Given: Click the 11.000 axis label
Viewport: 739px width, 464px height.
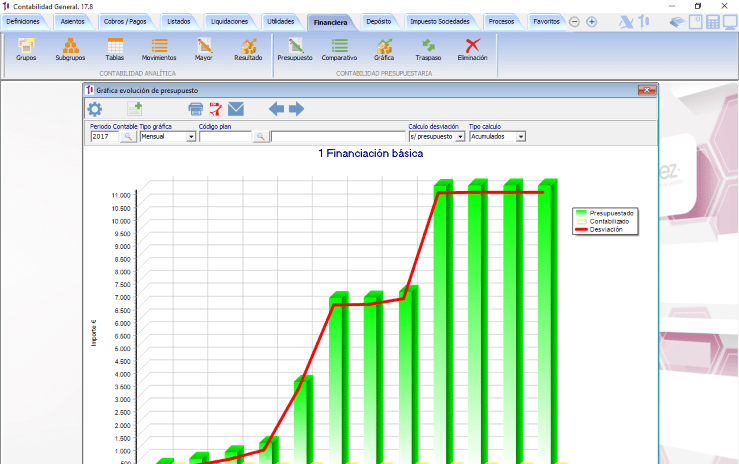Looking at the screenshot, I should click(x=121, y=195).
